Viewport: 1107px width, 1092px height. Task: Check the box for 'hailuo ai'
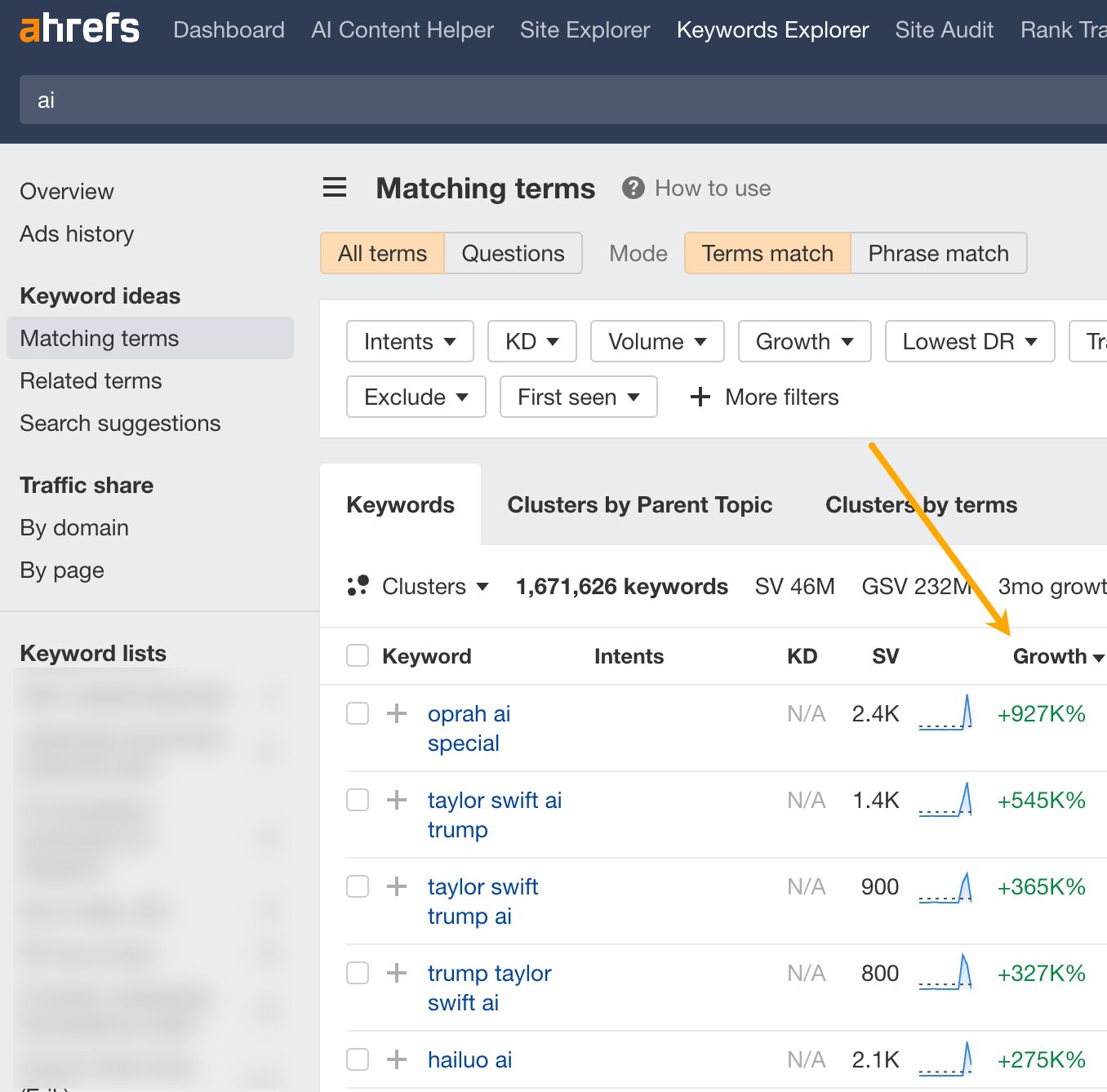click(357, 1059)
